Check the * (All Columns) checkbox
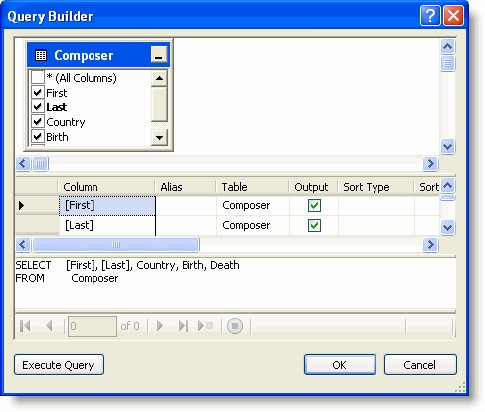 [37, 77]
